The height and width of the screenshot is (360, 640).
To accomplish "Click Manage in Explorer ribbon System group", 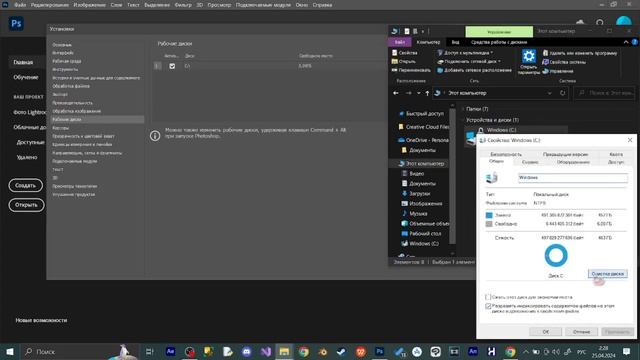I will pos(558,71).
